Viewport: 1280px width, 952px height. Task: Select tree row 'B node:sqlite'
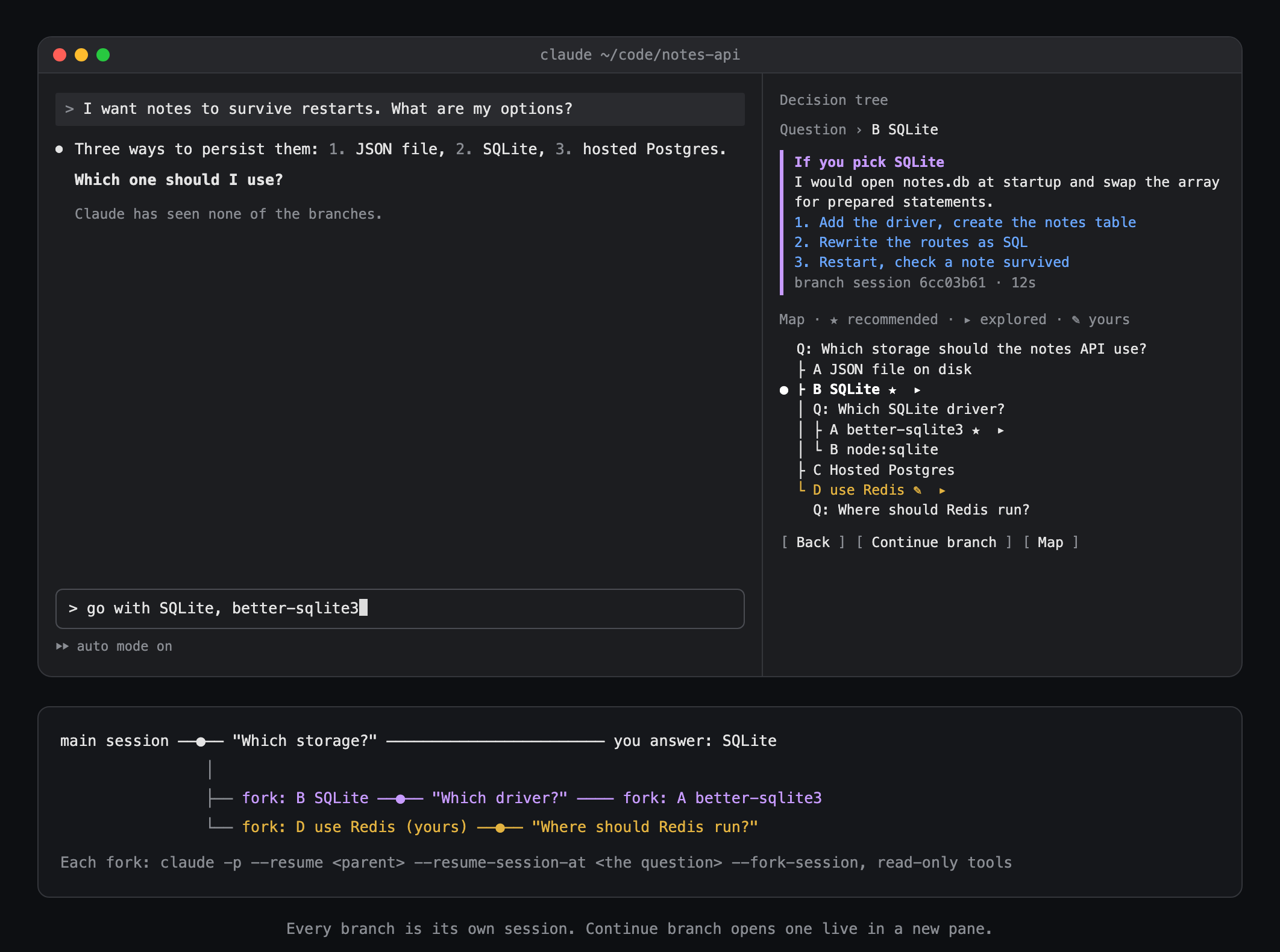(883, 449)
